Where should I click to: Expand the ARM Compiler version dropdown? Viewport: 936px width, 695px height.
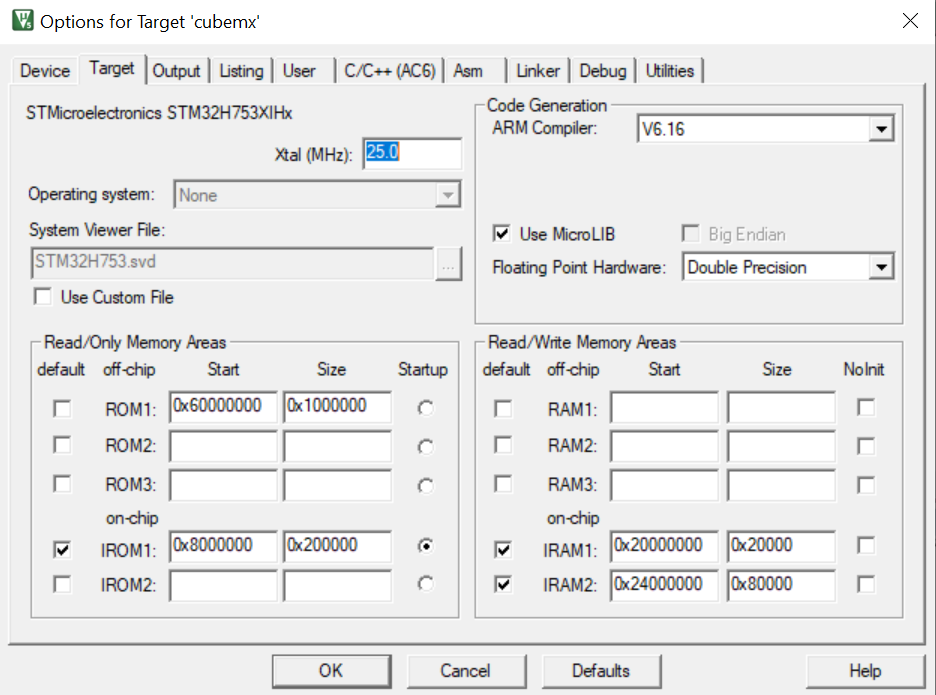pos(881,129)
